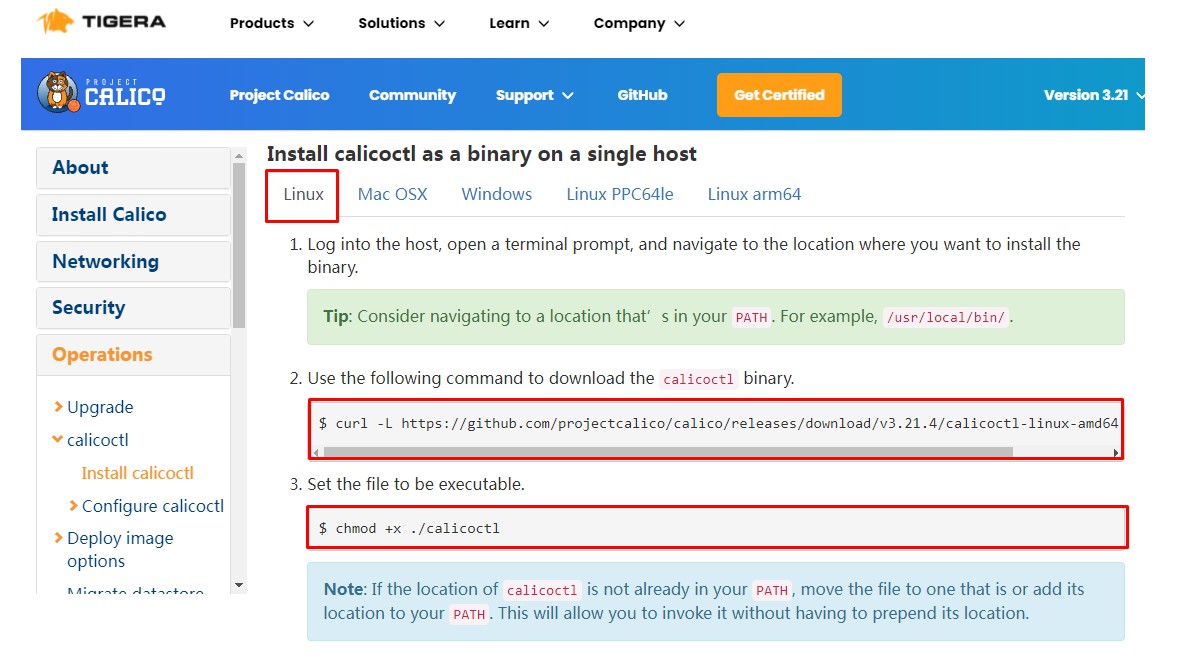Open the Community page
The image size is (1179, 665).
412,95
